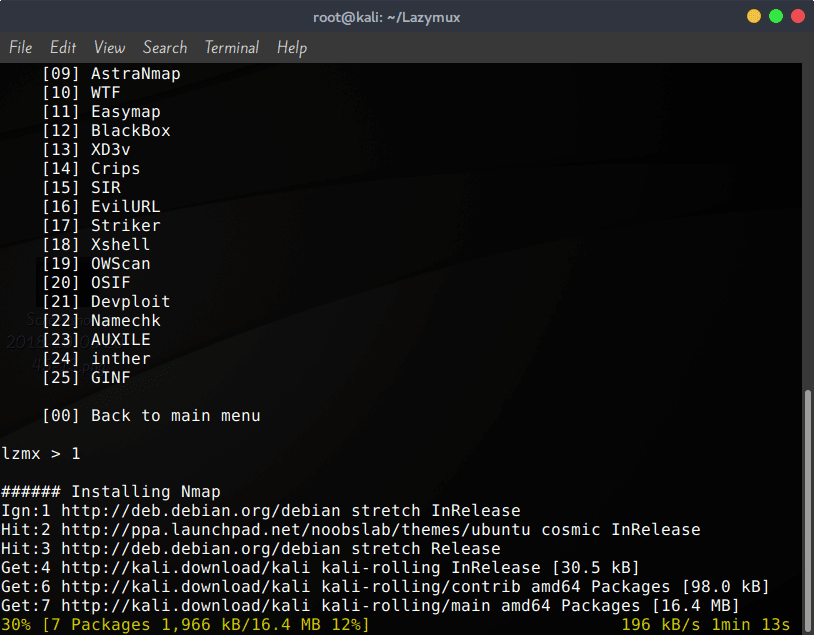Click the text [15] SIR
This screenshot has width=814, height=635.
coord(82,188)
